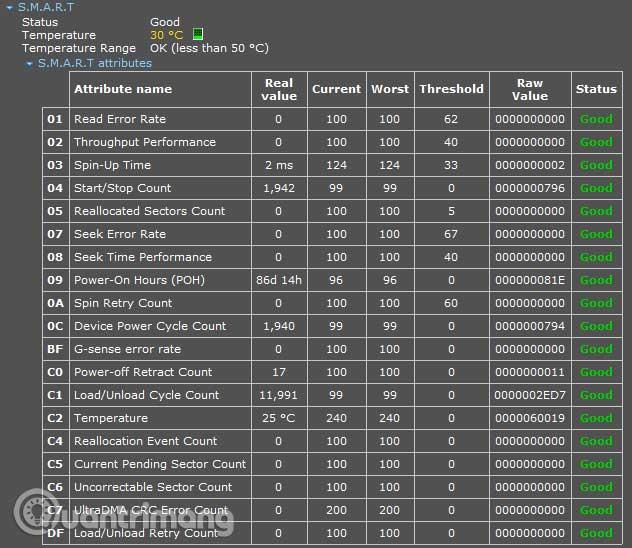This screenshot has height=548, width=632.
Task: Select the Power-off Retract Count attribute
Action: click(143, 372)
